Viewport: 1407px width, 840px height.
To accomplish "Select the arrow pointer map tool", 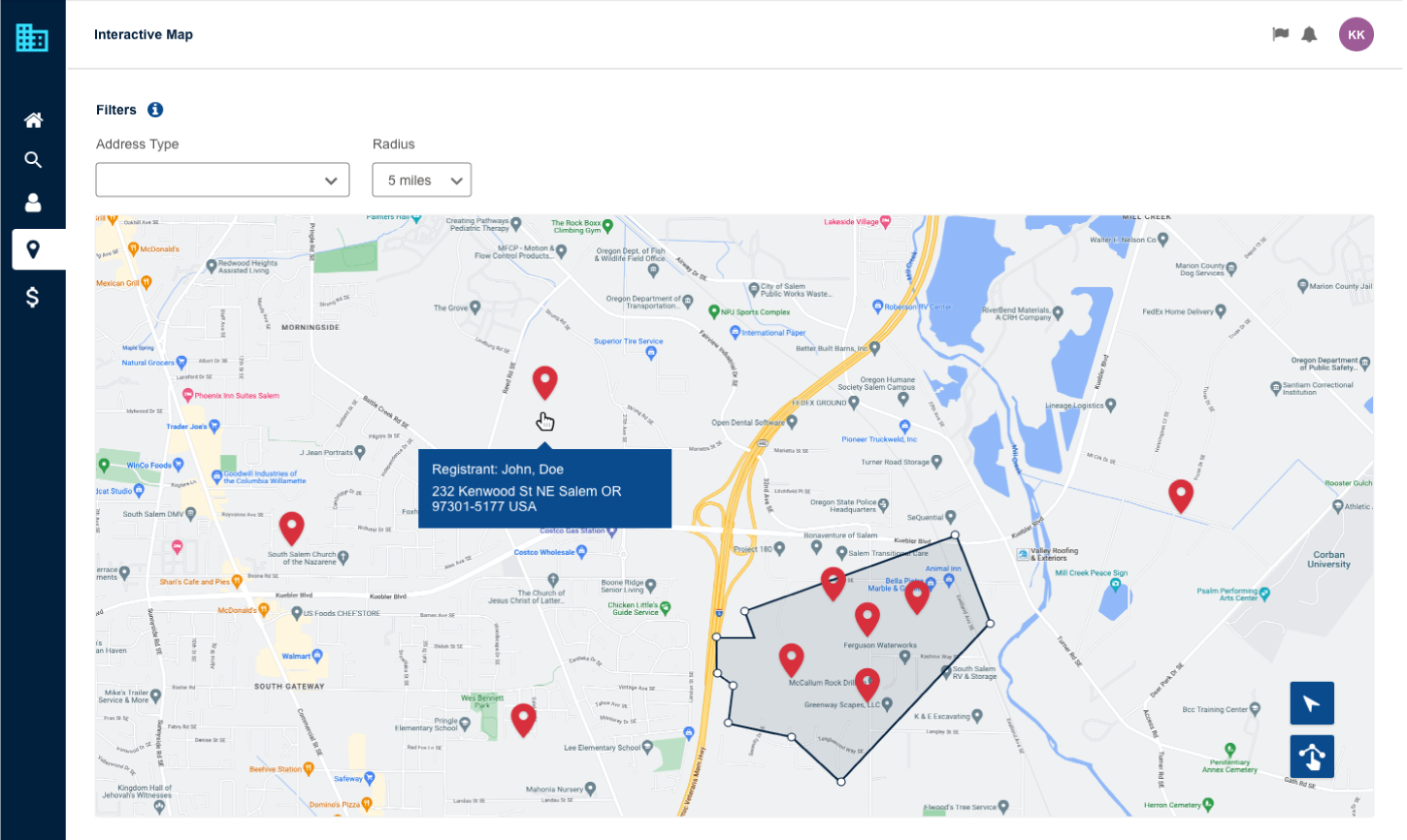I will [1312, 703].
